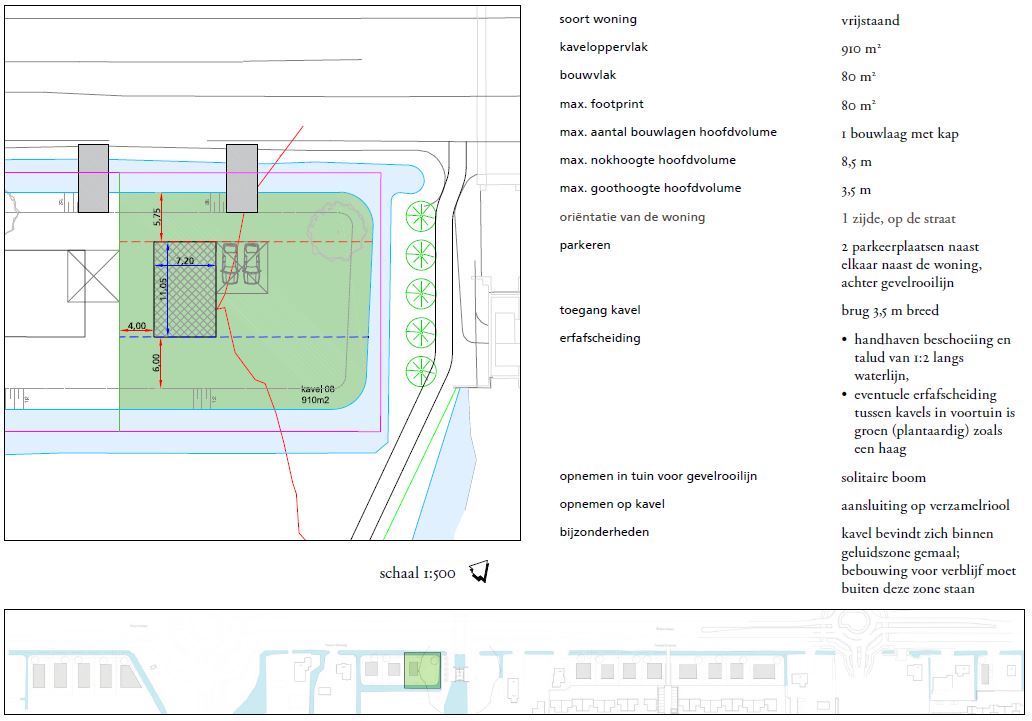Image resolution: width=1032 pixels, height=721 pixels.
Task: Click the solitary tree outline in the garden
Action: [333, 224]
